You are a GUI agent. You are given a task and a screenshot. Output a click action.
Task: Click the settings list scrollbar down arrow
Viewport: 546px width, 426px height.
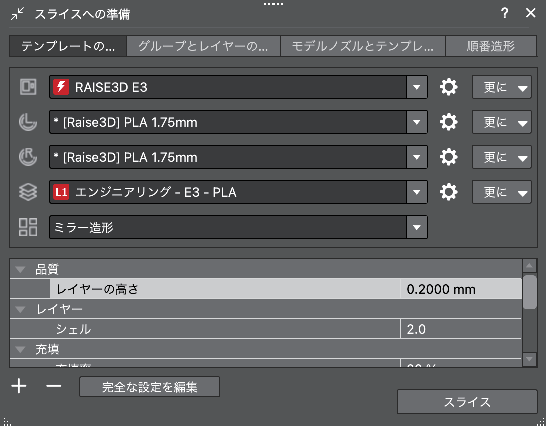(x=530, y=359)
